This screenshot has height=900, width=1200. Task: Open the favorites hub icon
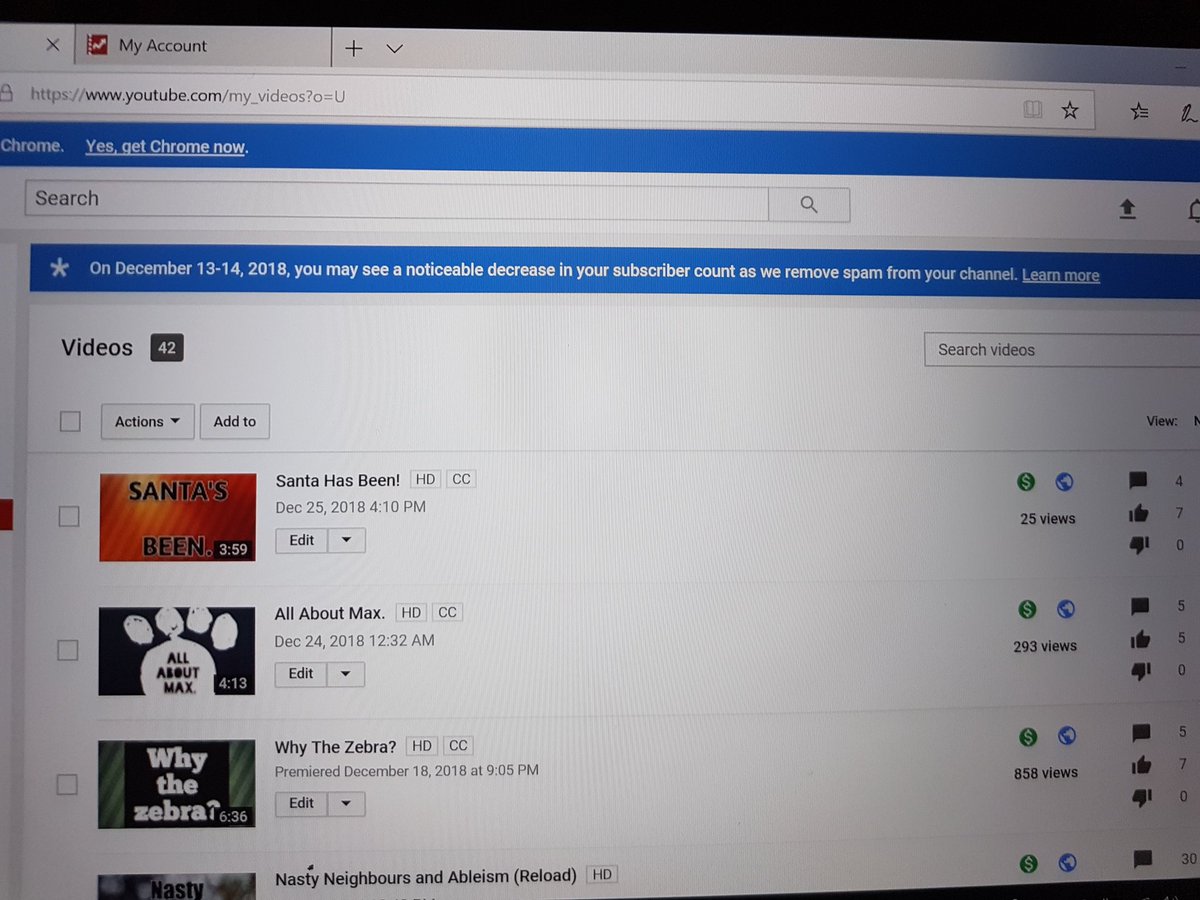tap(1139, 112)
